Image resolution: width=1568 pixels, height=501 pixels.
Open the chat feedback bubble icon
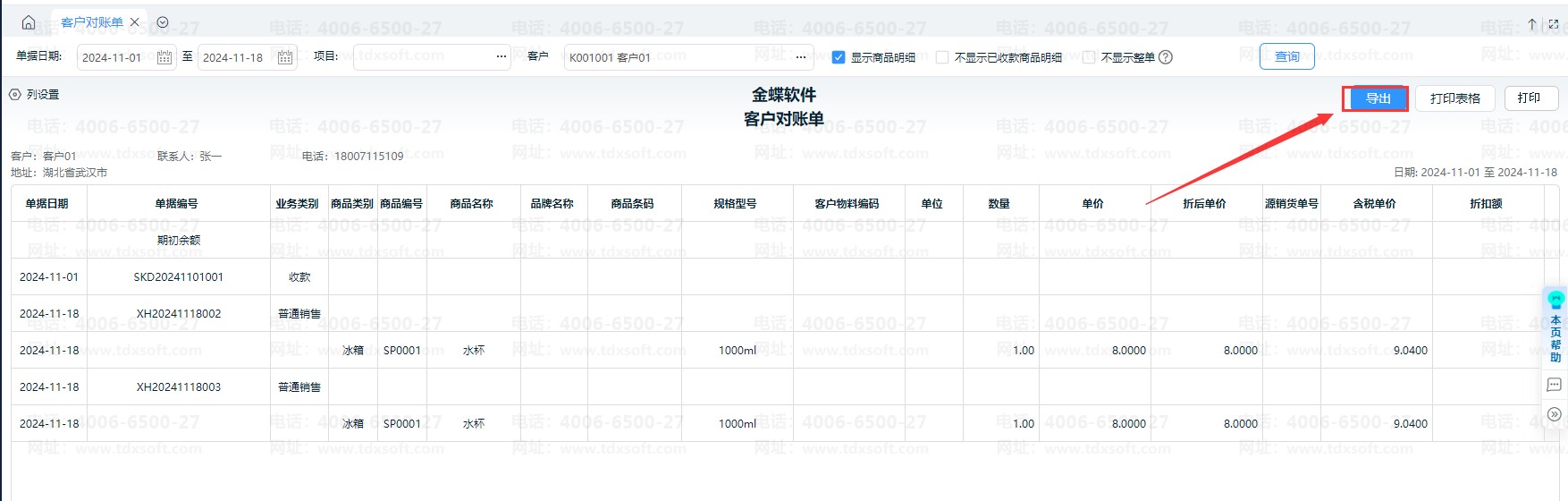[x=1555, y=385]
